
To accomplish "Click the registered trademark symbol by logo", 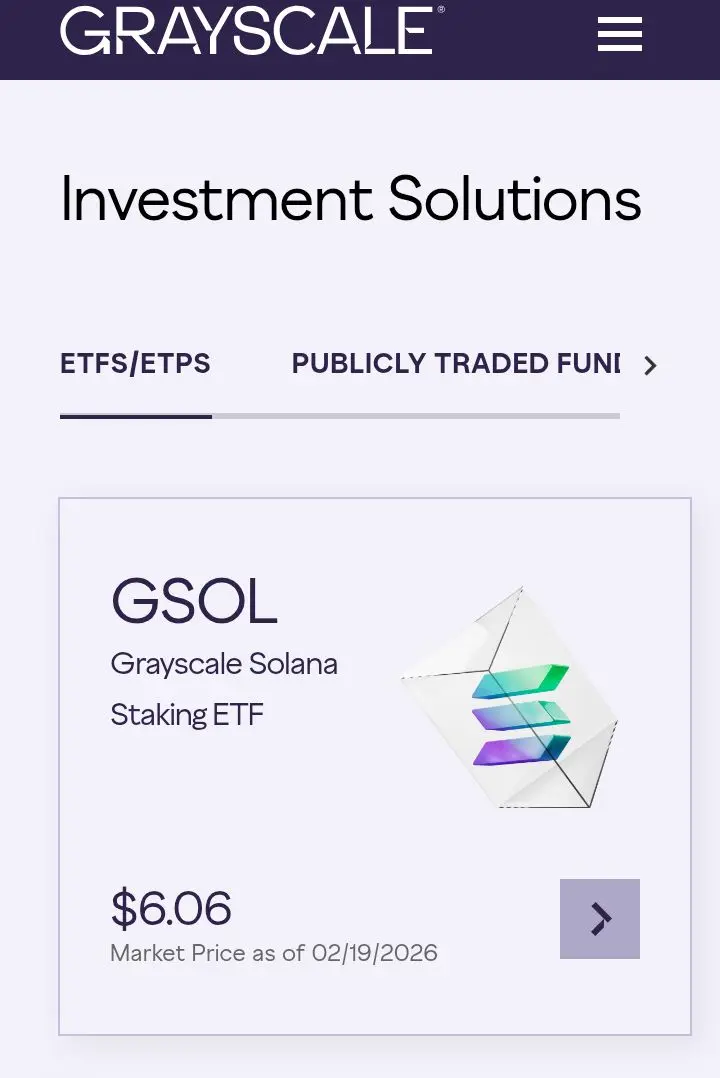I will (x=441, y=9).
